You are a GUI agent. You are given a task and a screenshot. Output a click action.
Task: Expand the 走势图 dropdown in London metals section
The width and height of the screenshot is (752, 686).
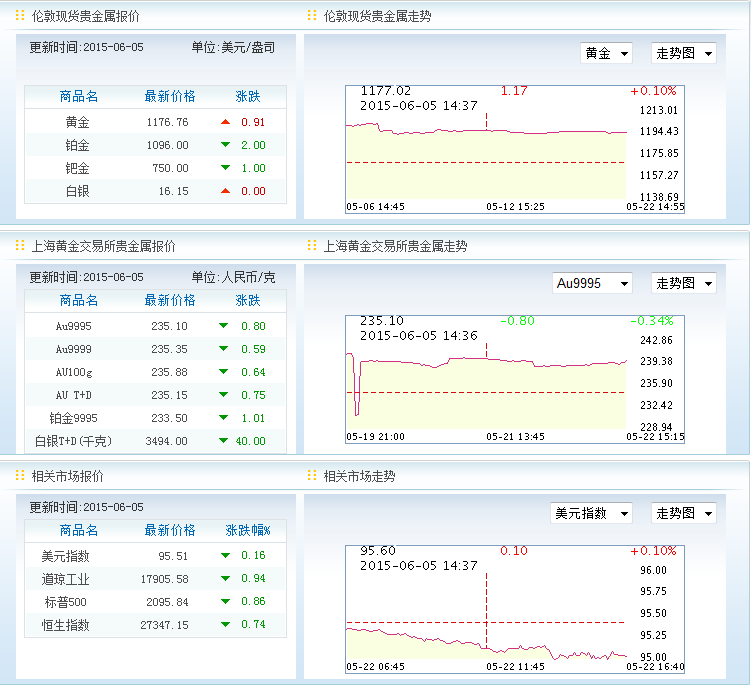pos(684,53)
